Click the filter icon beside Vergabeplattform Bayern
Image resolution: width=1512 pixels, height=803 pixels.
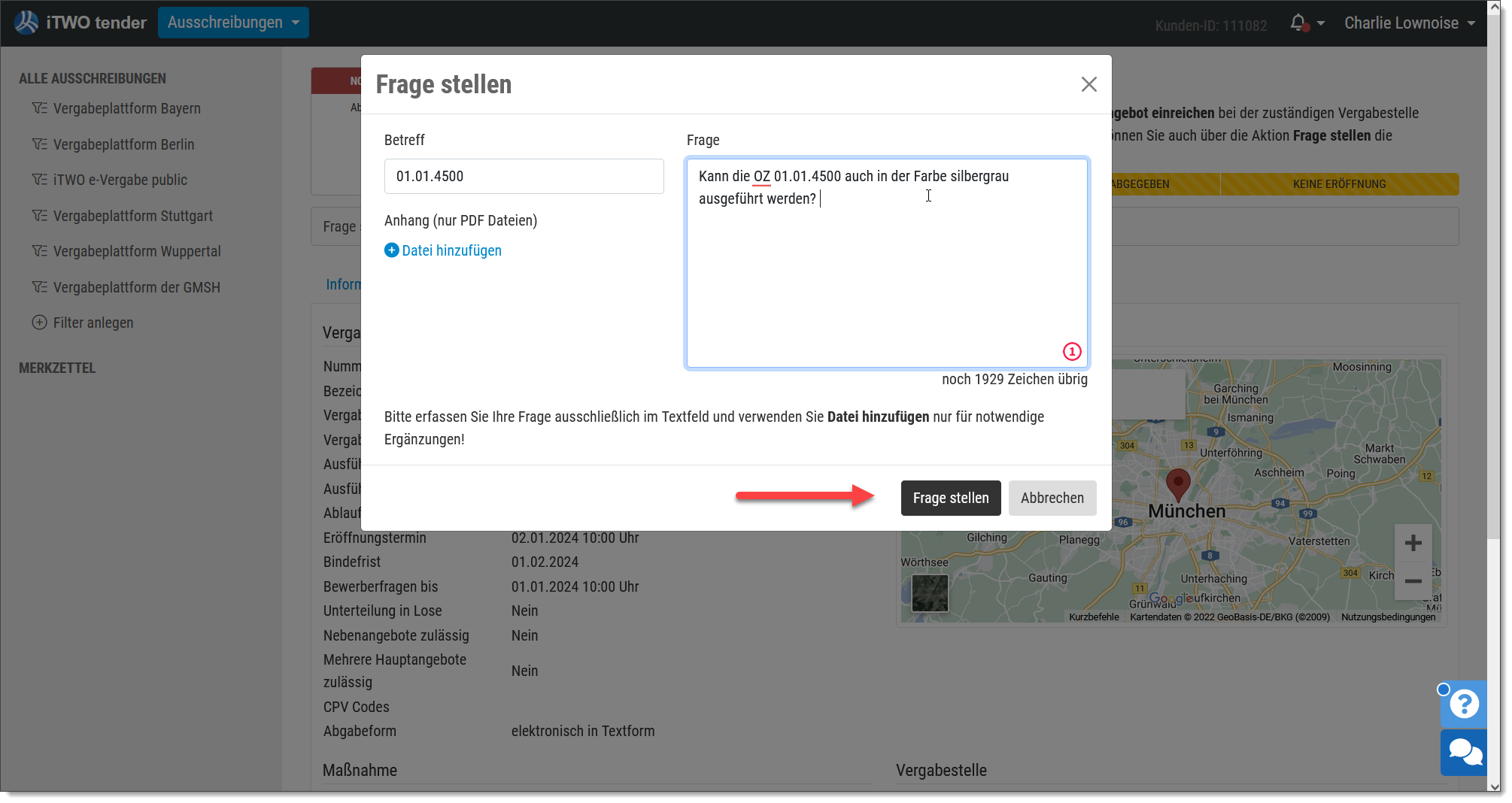pyautogui.click(x=39, y=108)
